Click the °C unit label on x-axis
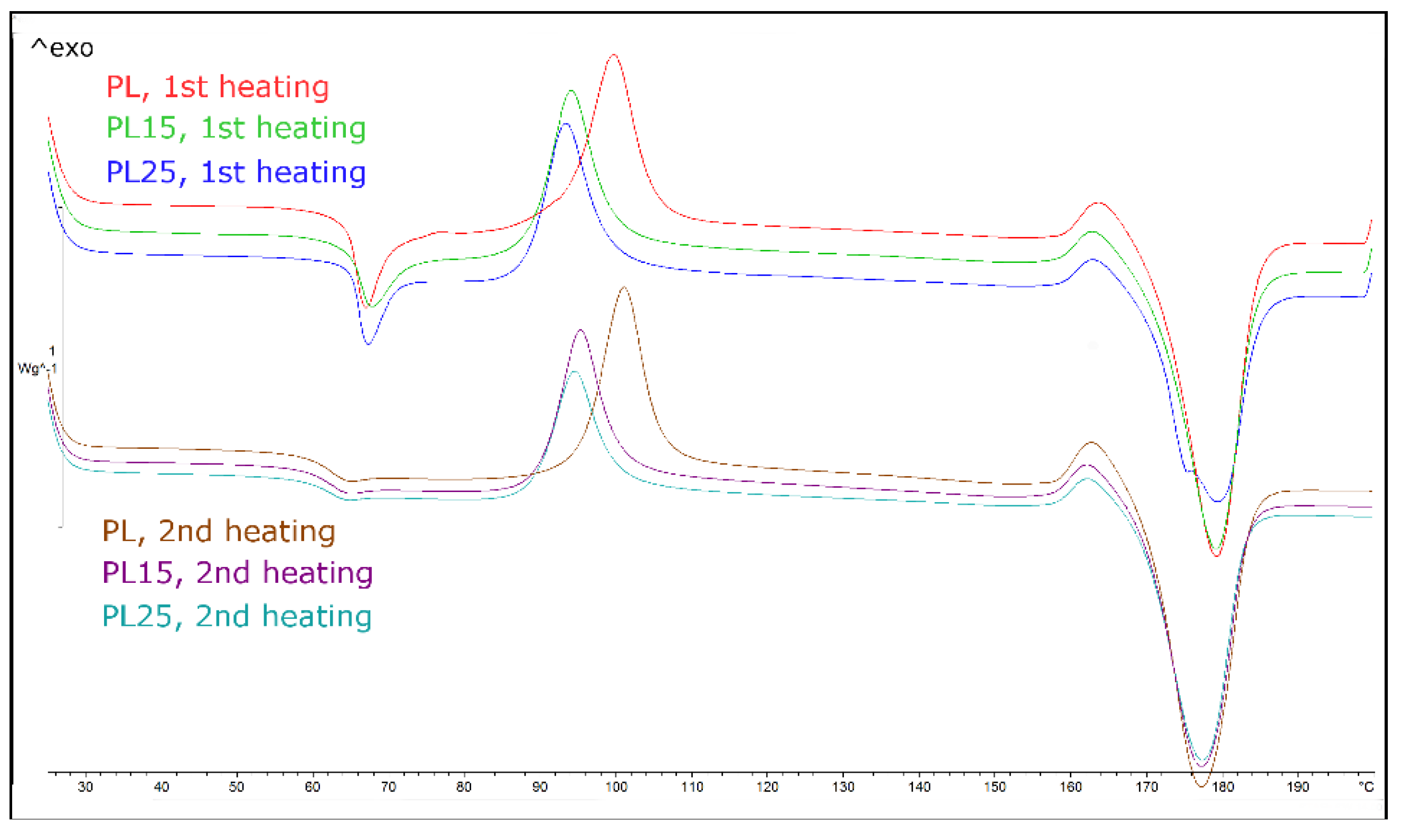The image size is (1401, 840). [x=1366, y=787]
